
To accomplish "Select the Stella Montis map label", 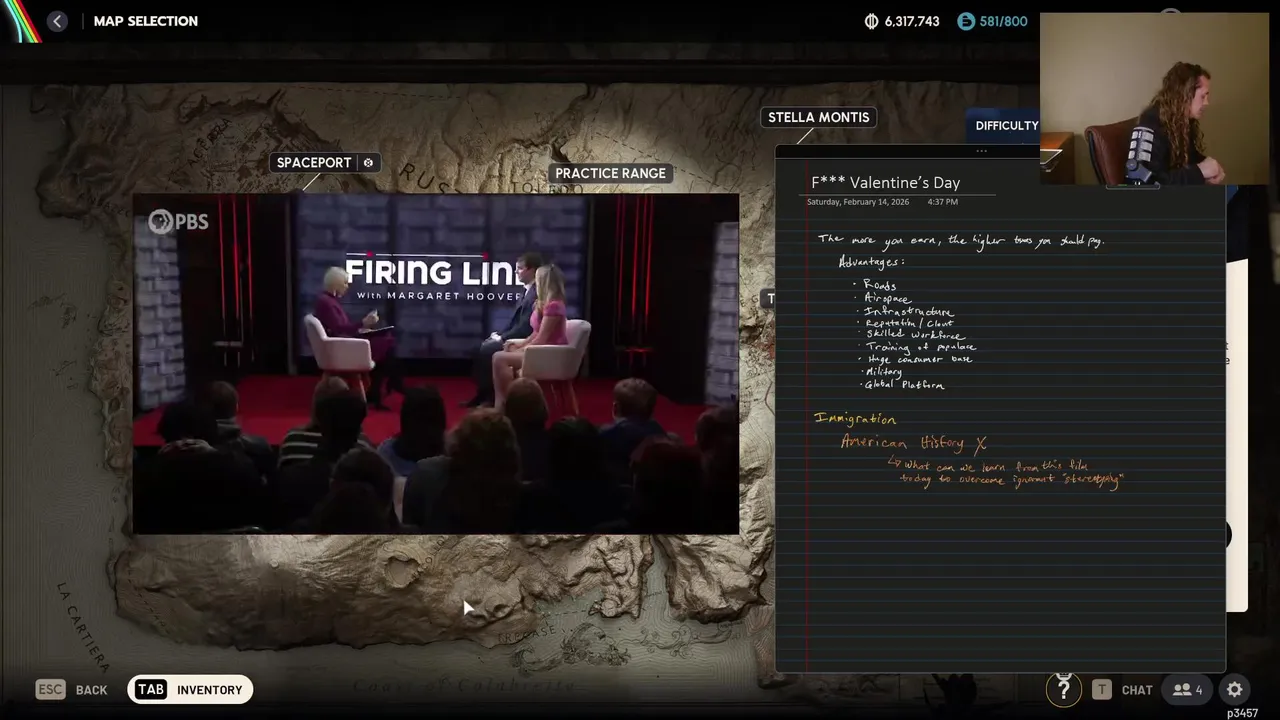I will coord(818,117).
